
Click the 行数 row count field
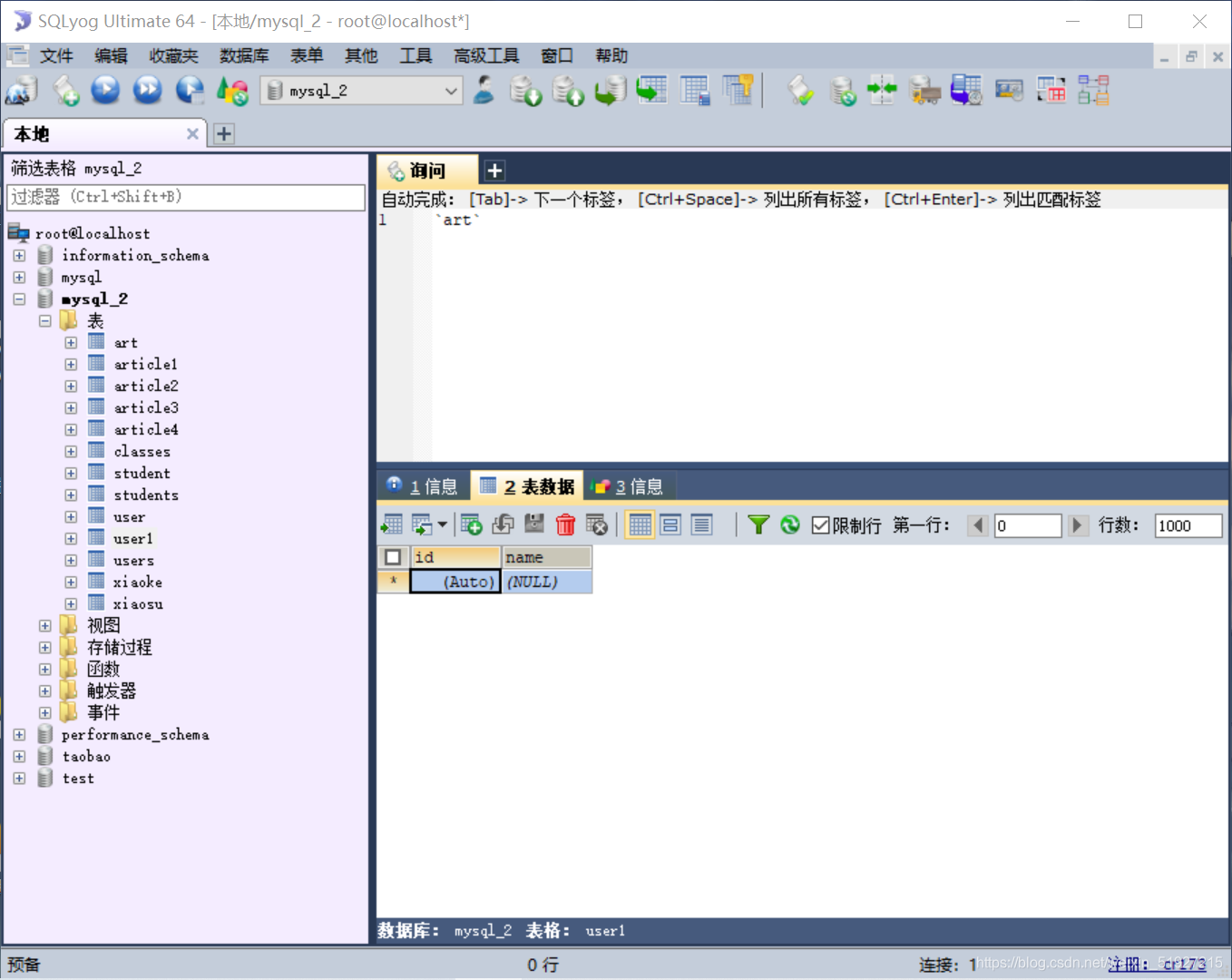pyautogui.click(x=1188, y=525)
